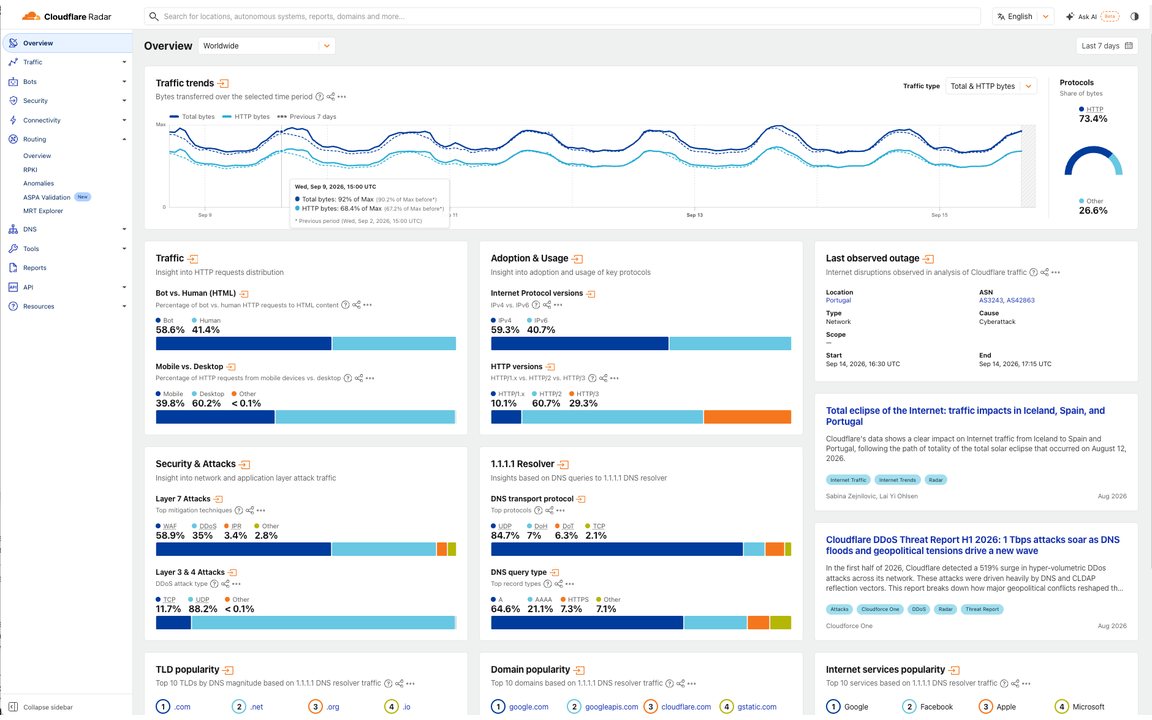Click the UDP segment in Layer 3 & 4 bar
Image resolution: width=1152 pixels, height=720 pixels.
(323, 622)
